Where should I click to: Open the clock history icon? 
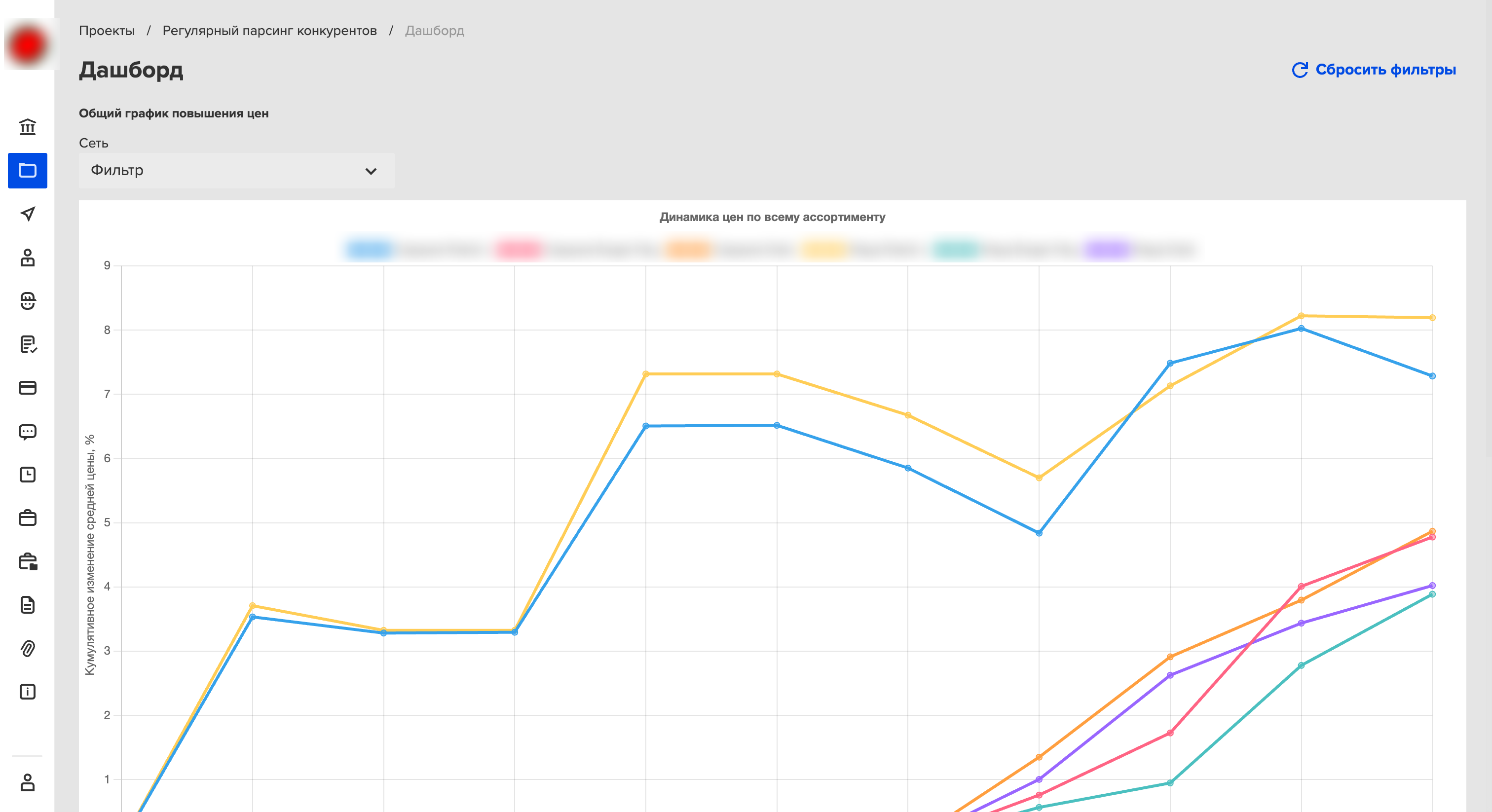(27, 475)
